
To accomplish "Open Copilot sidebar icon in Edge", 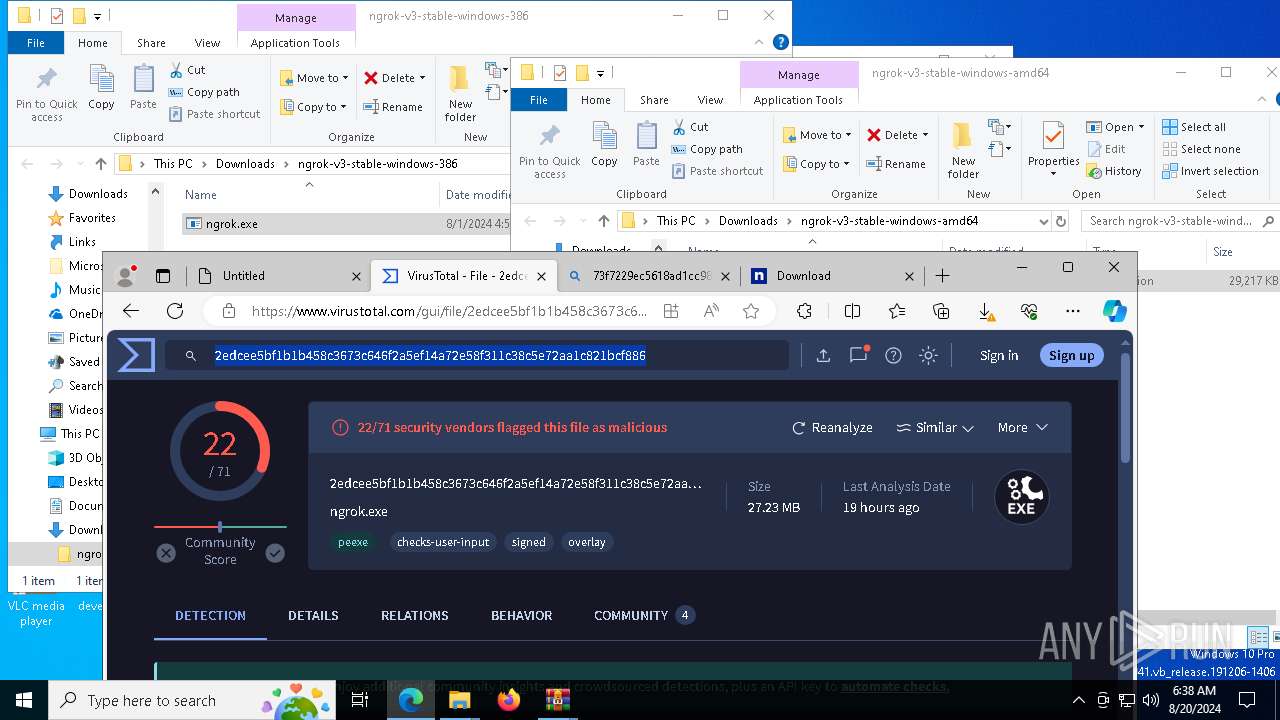I will click(1115, 311).
